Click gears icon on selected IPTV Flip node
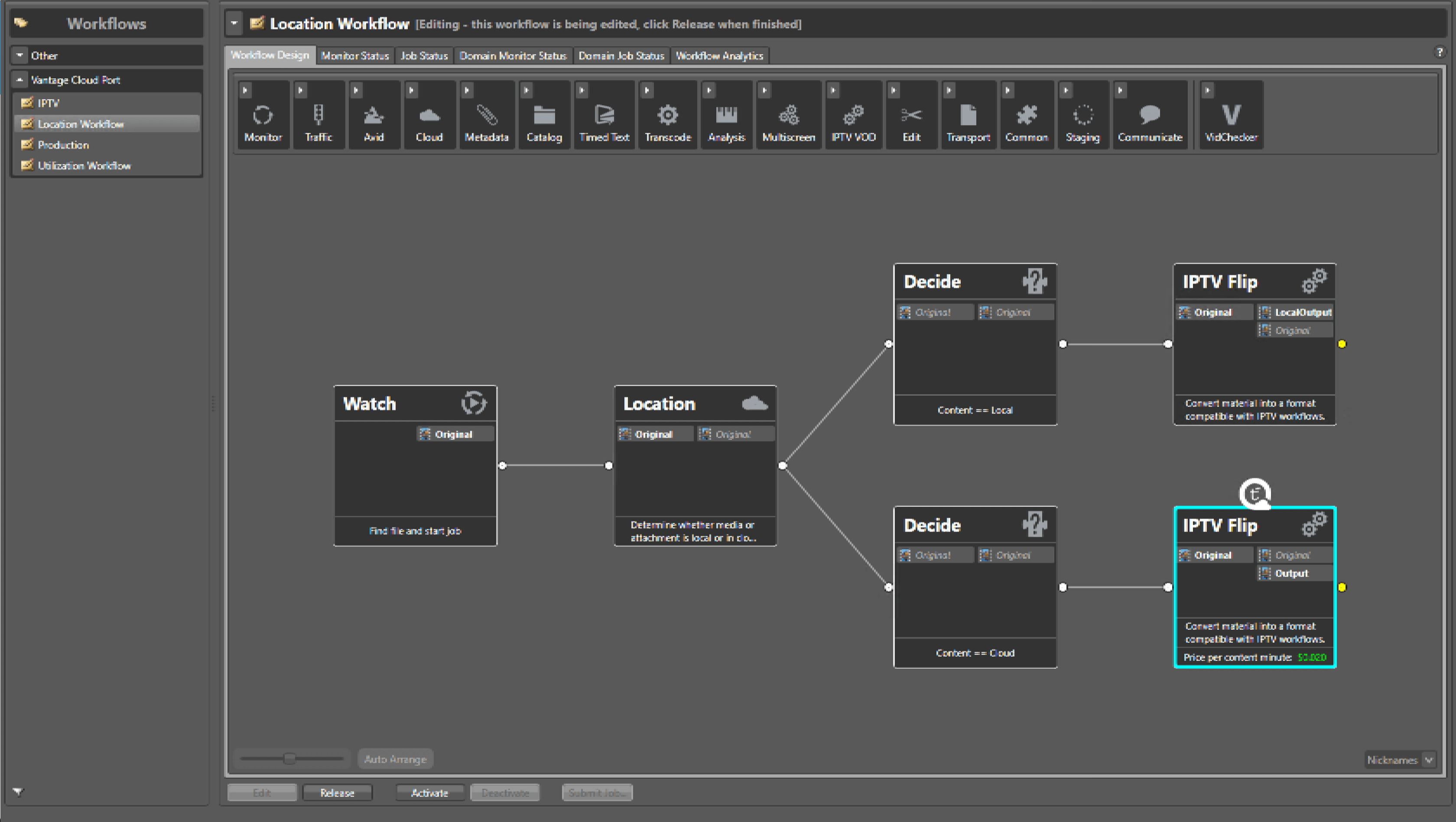1456x822 pixels. [x=1314, y=524]
